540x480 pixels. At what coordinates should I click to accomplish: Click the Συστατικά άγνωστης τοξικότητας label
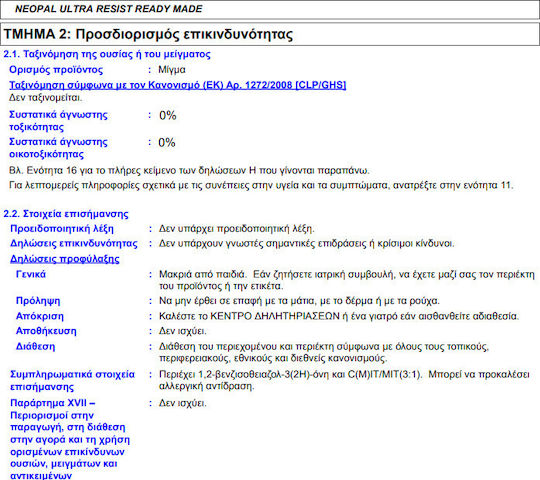pyautogui.click(x=58, y=121)
